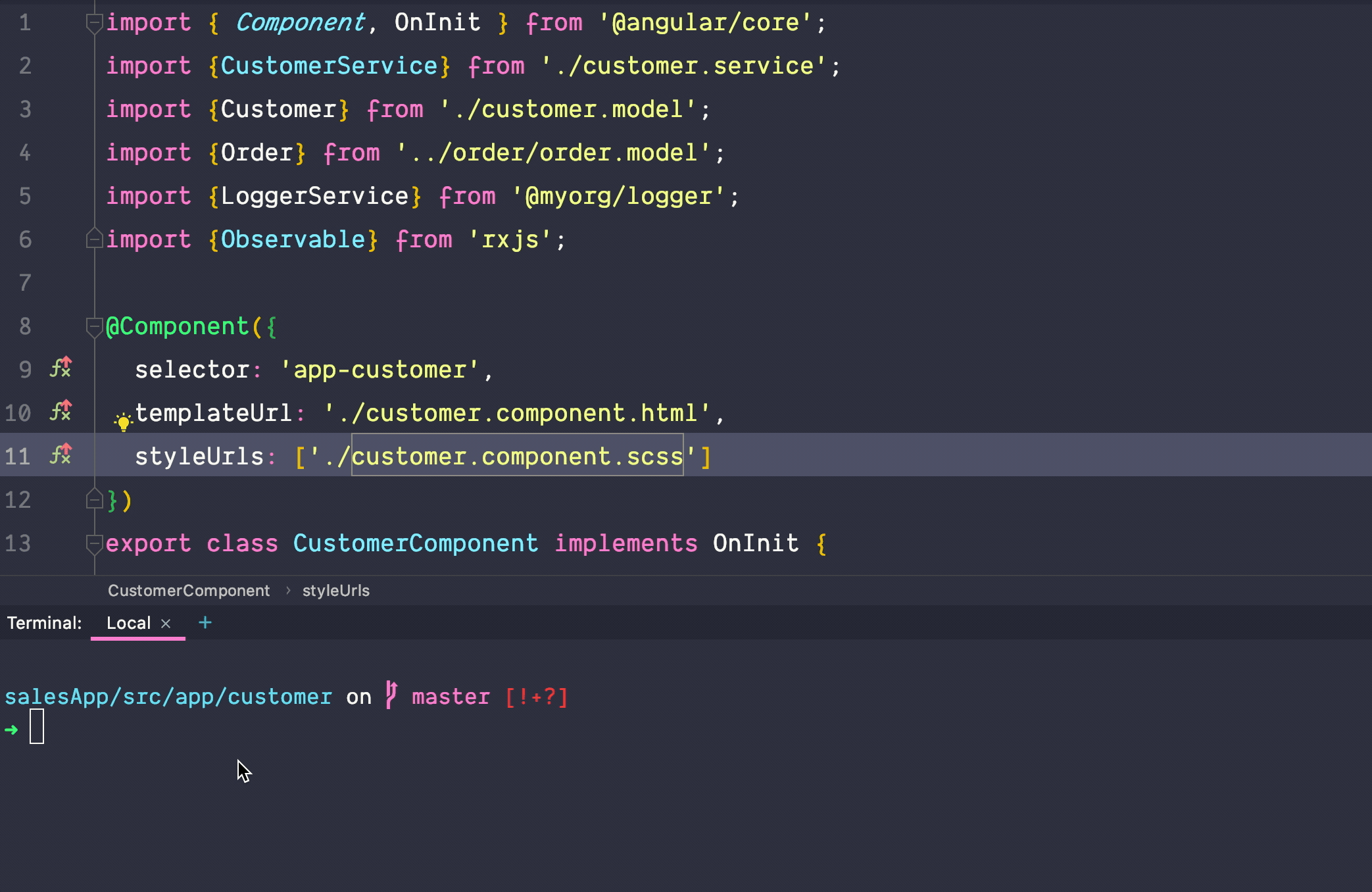Click the customer.component.scss file reference

click(517, 456)
